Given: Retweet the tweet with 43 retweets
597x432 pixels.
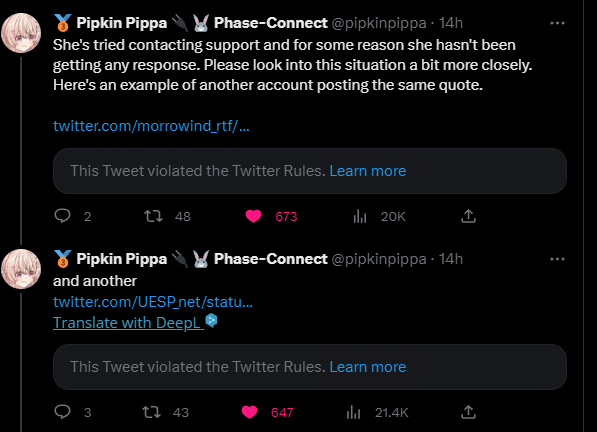Looking at the screenshot, I should pyautogui.click(x=152, y=412).
